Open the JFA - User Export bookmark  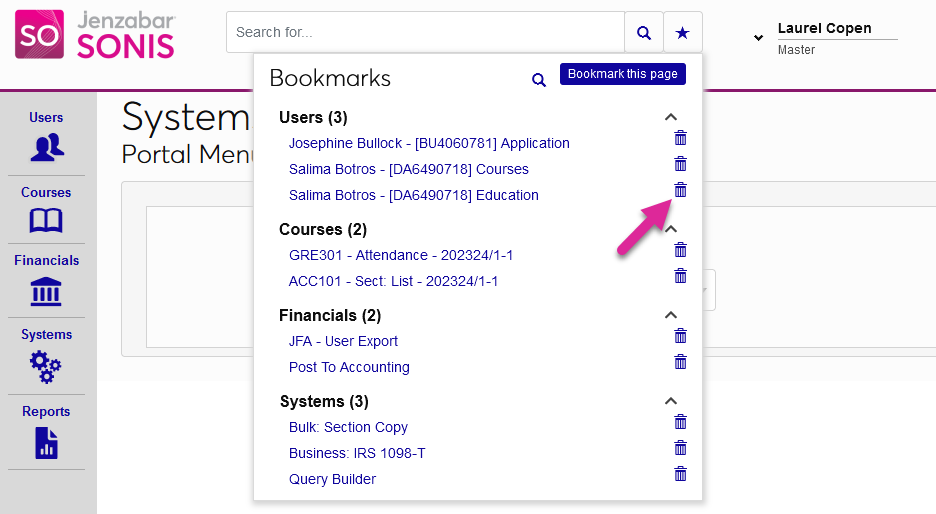[343, 341]
